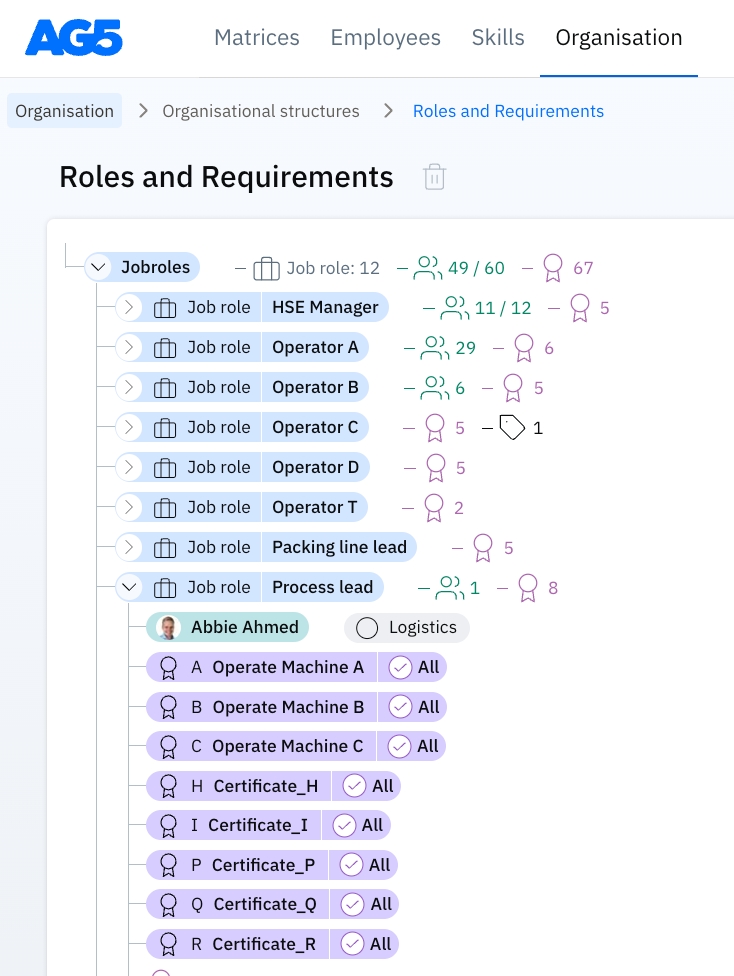Screen dimensions: 734x976
Task: Toggle the All checkmark for Certificate_H
Action: (354, 786)
